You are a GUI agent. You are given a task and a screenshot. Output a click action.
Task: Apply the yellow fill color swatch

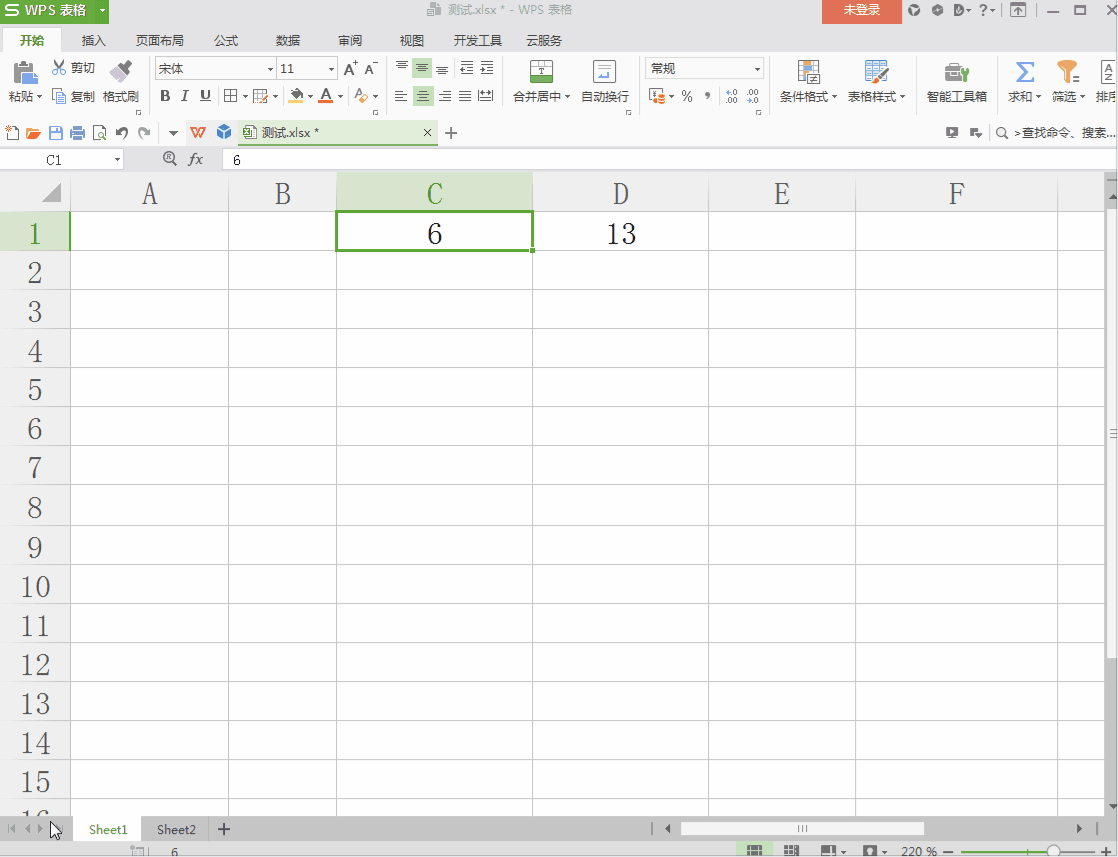click(297, 96)
